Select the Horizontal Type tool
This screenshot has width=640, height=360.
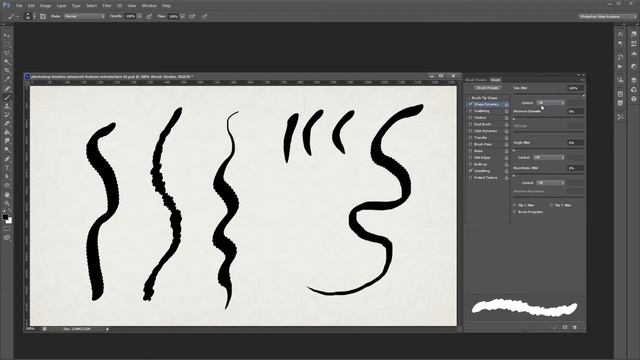pyautogui.click(x=7, y=167)
